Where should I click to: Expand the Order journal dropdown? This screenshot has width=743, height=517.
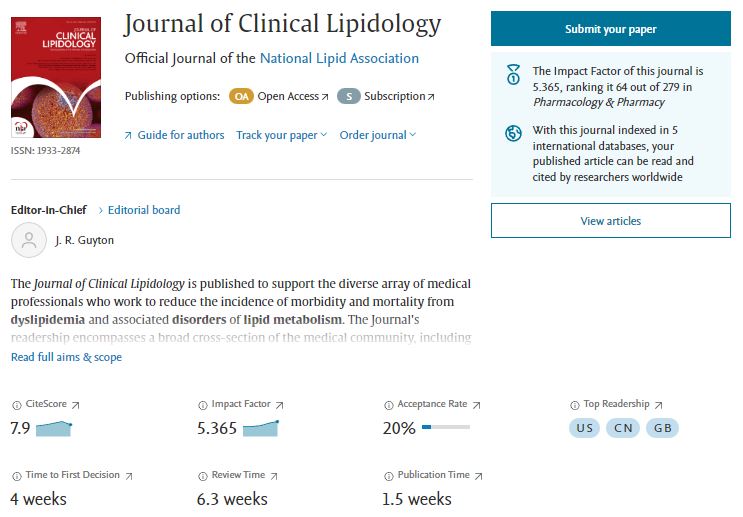tap(377, 135)
